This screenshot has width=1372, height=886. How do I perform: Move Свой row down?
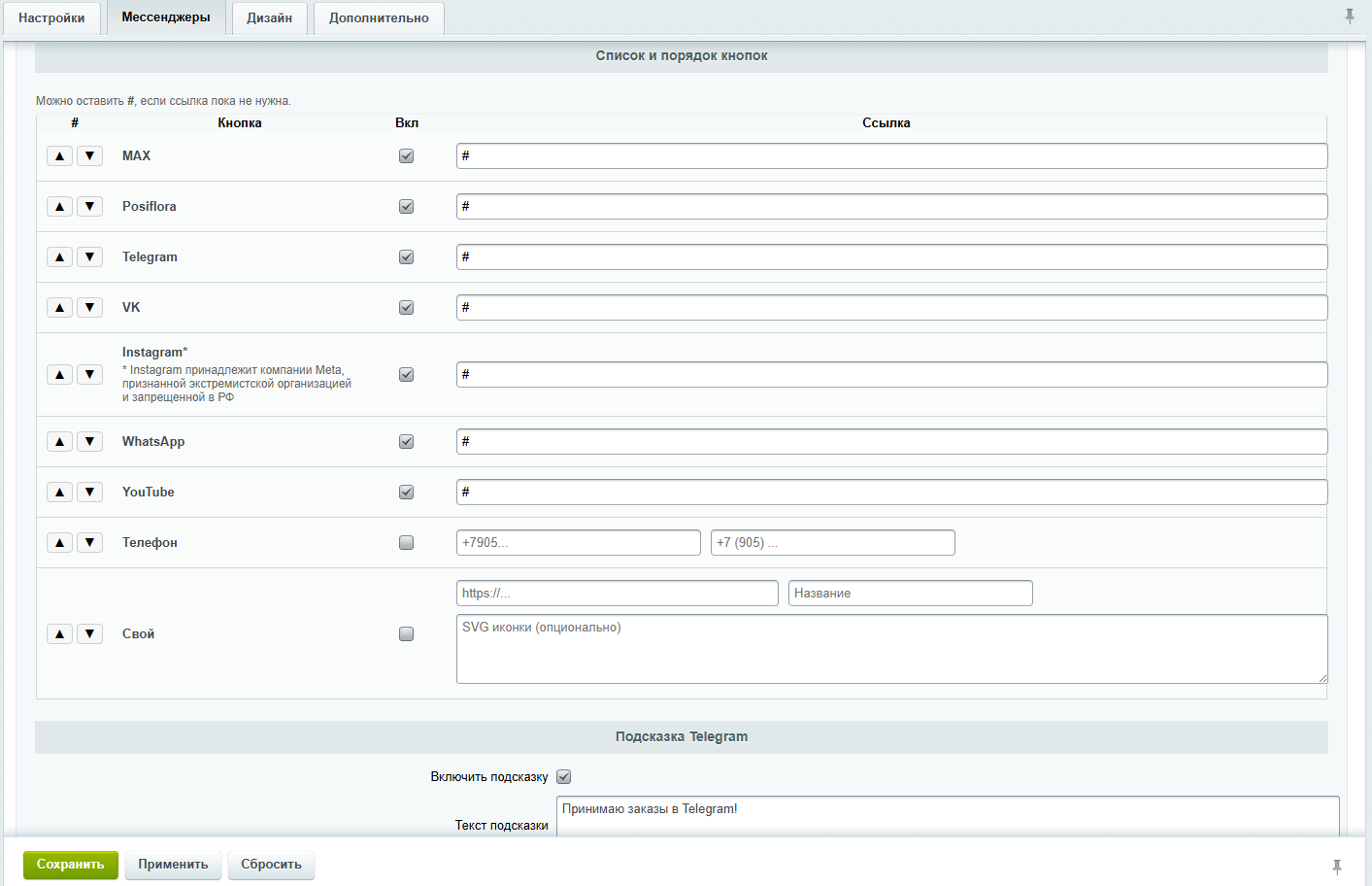click(x=89, y=633)
